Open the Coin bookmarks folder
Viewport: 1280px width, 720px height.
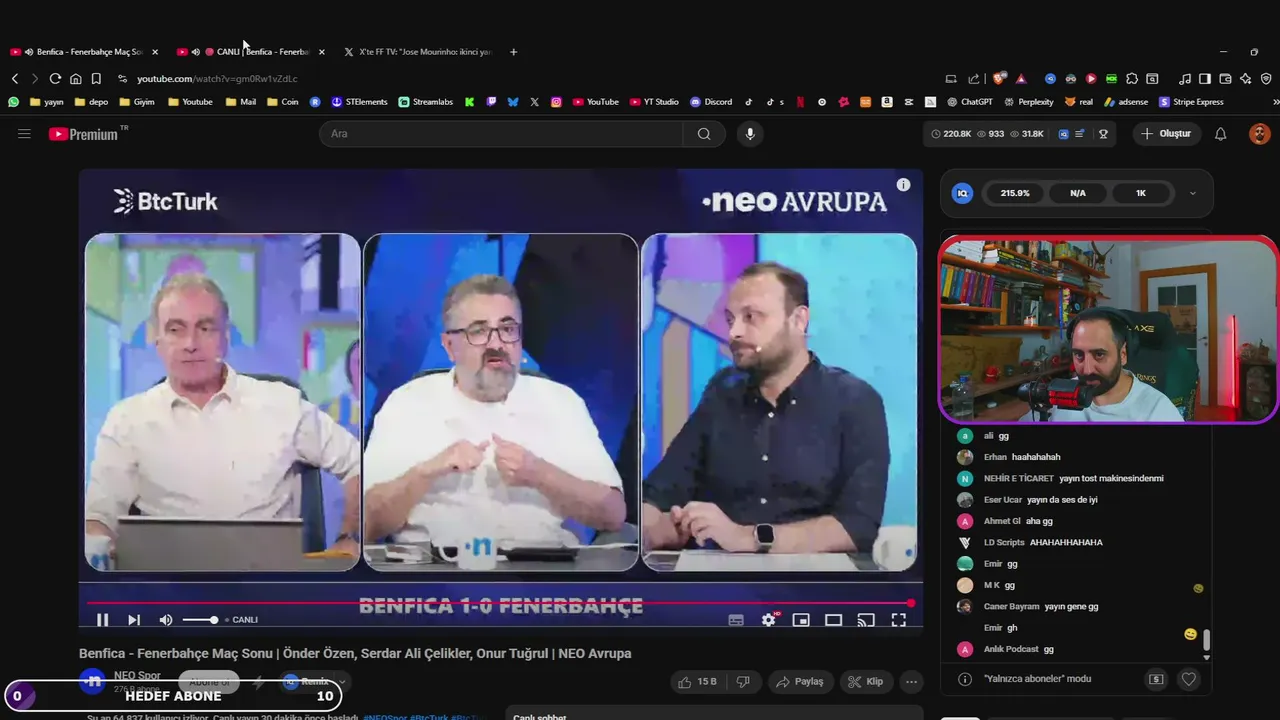click(x=282, y=102)
